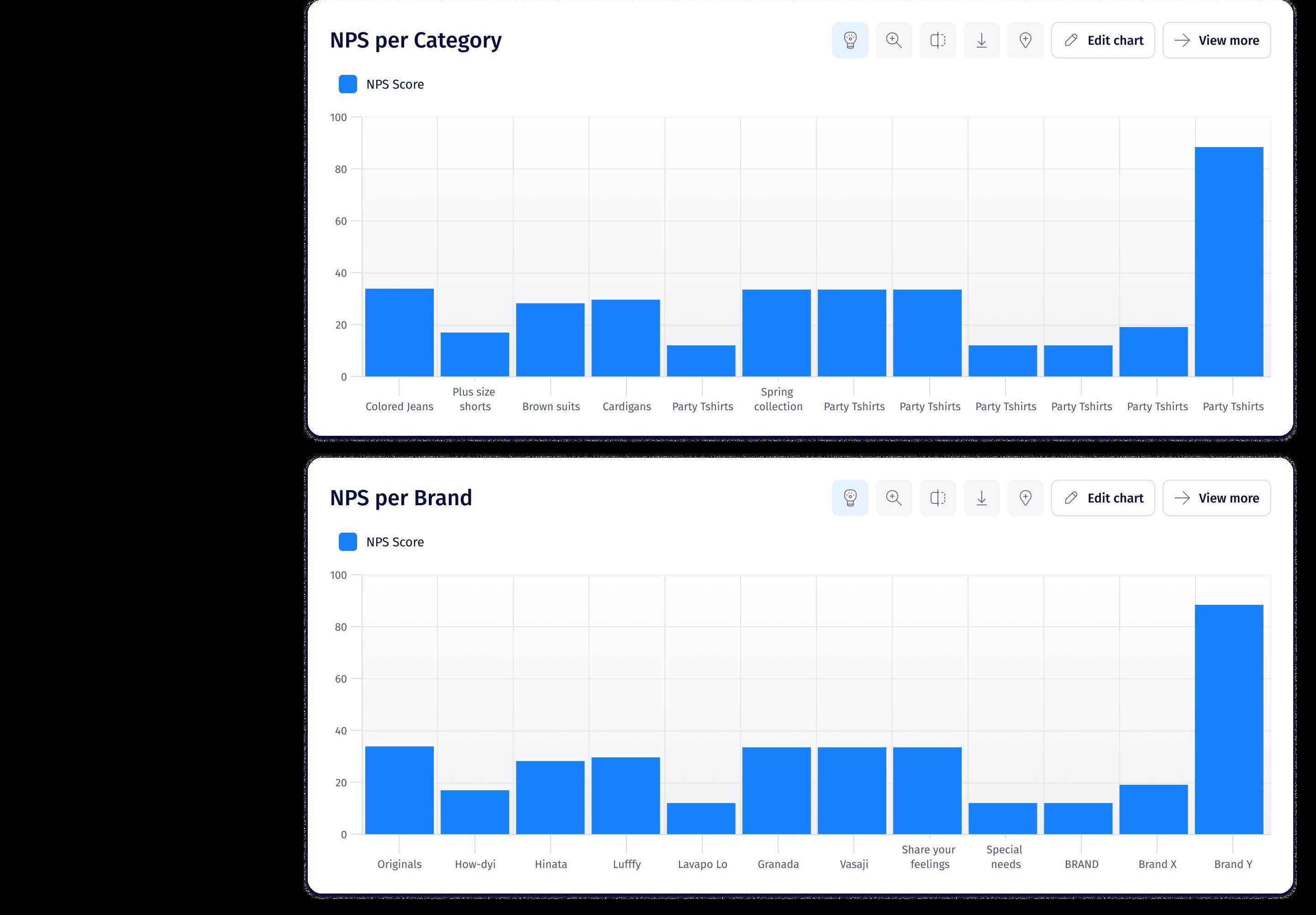Click the Brand Y axis label
Viewport: 1316px width, 915px height.
tap(1233, 864)
